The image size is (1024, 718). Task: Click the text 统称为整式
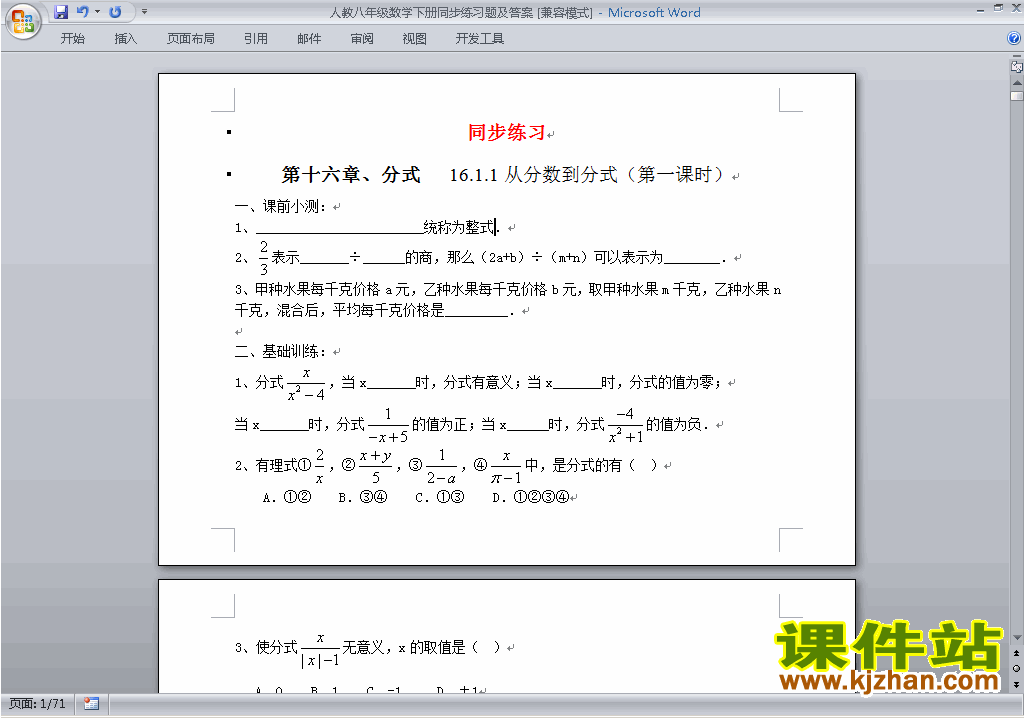(458, 227)
